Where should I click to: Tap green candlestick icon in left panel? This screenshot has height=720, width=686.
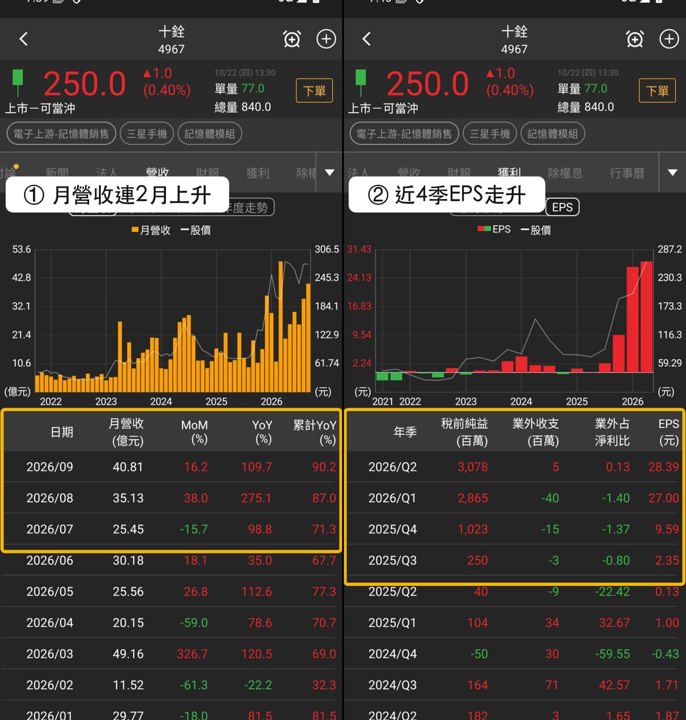click(18, 82)
